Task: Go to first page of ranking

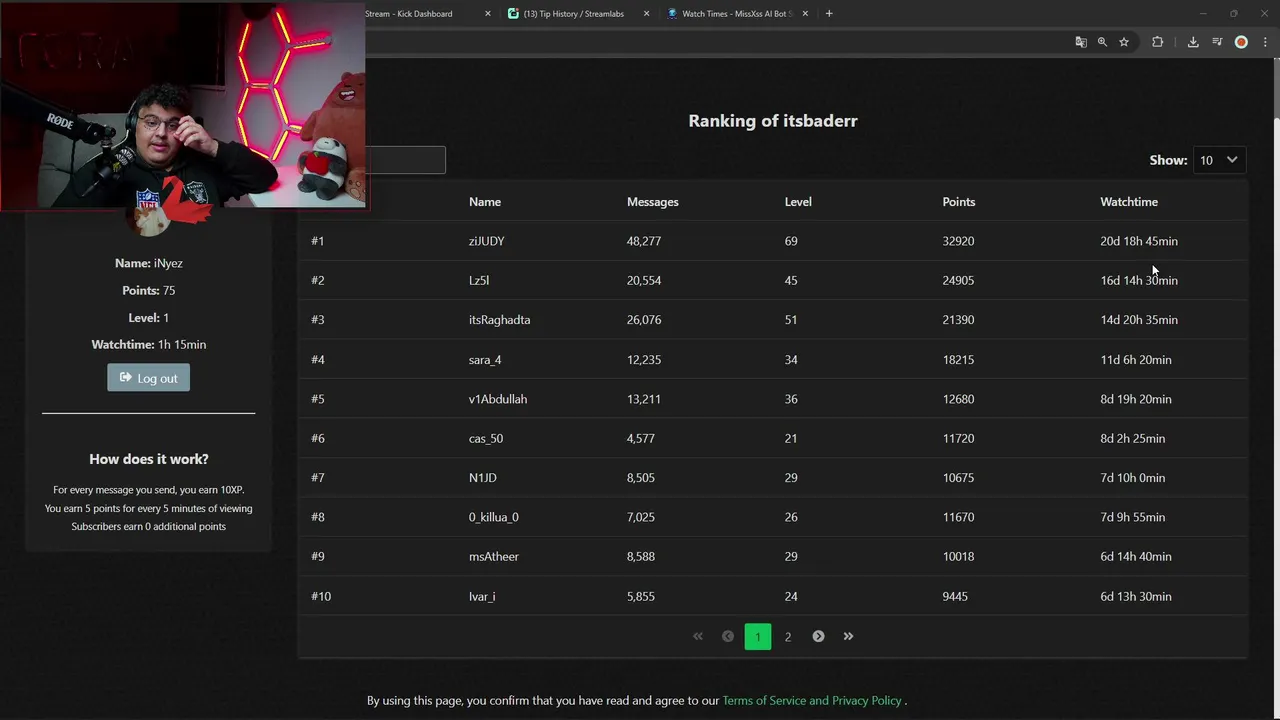Action: pos(698,636)
